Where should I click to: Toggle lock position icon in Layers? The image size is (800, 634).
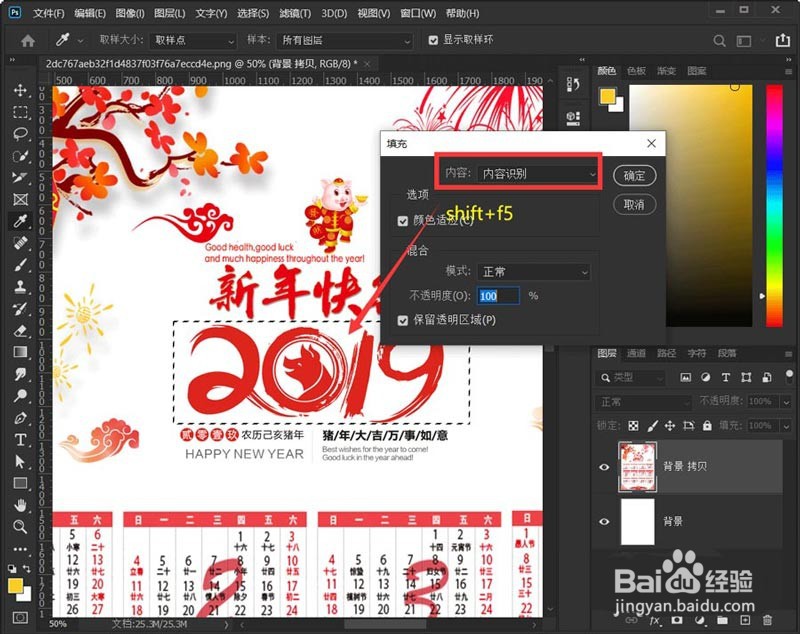(x=670, y=425)
